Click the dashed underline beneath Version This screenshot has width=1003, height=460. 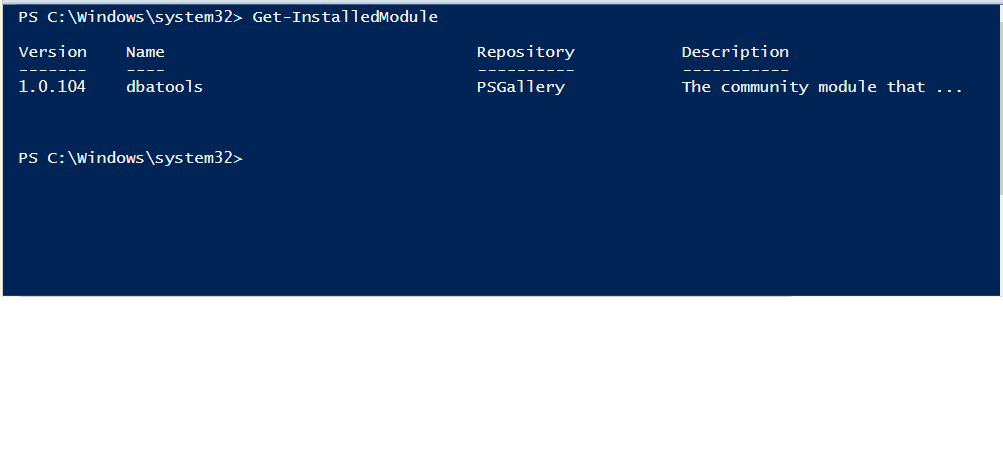coord(52,70)
